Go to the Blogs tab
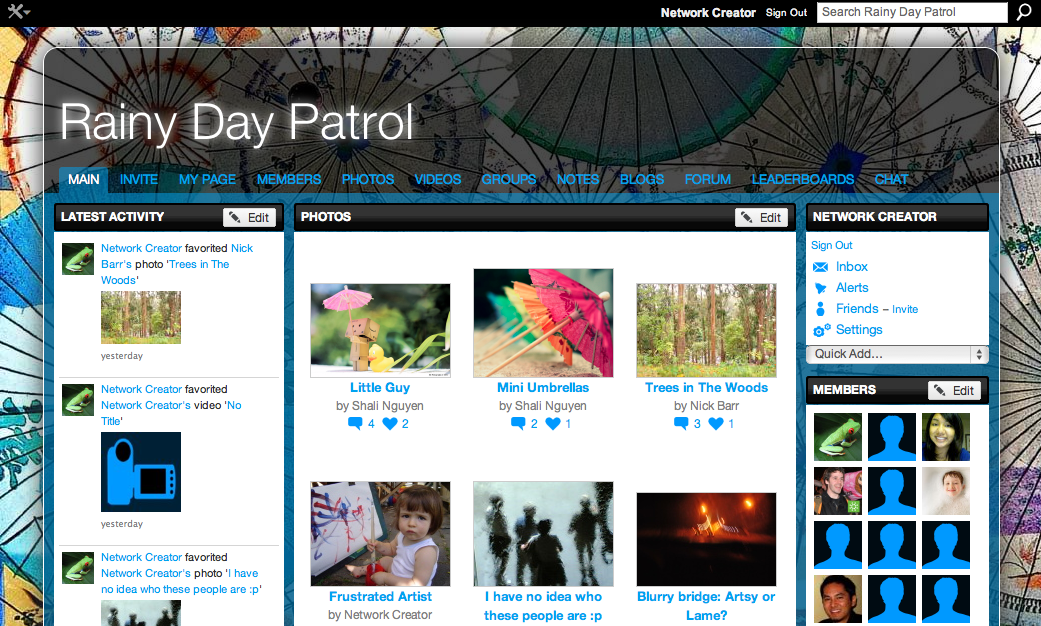Image resolution: width=1041 pixels, height=626 pixels. point(642,179)
